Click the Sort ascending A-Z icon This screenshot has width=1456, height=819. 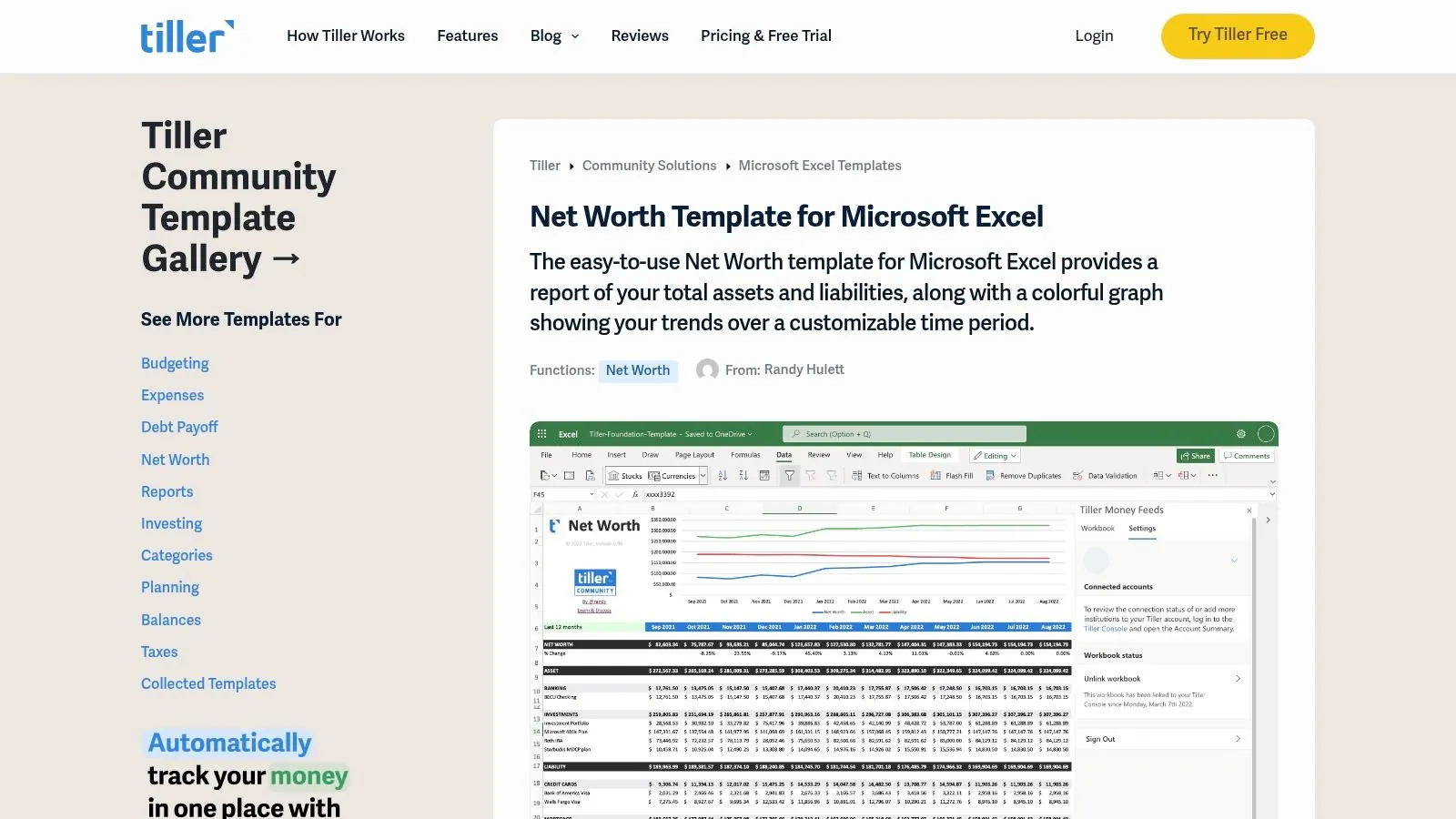pyautogui.click(x=723, y=475)
